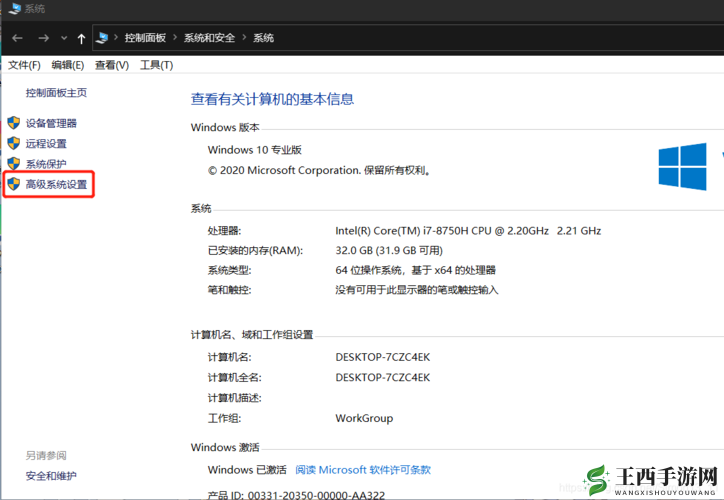Click the Forward navigation arrow

(43, 38)
